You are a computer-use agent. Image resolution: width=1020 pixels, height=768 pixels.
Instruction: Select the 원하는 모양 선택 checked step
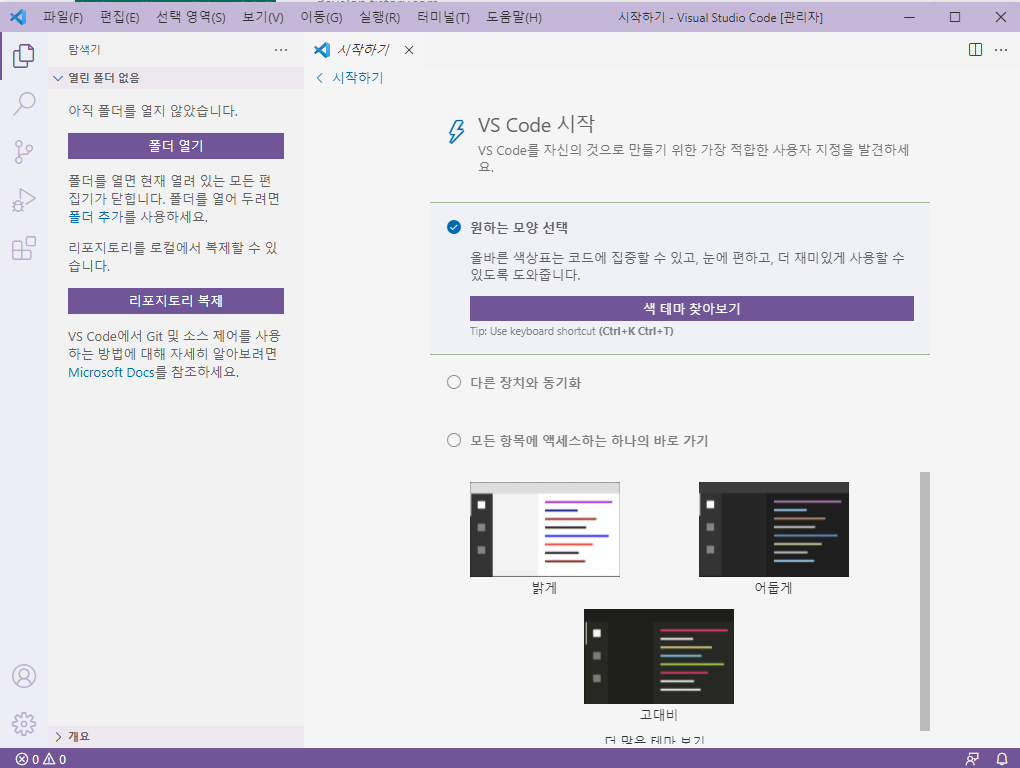[454, 227]
